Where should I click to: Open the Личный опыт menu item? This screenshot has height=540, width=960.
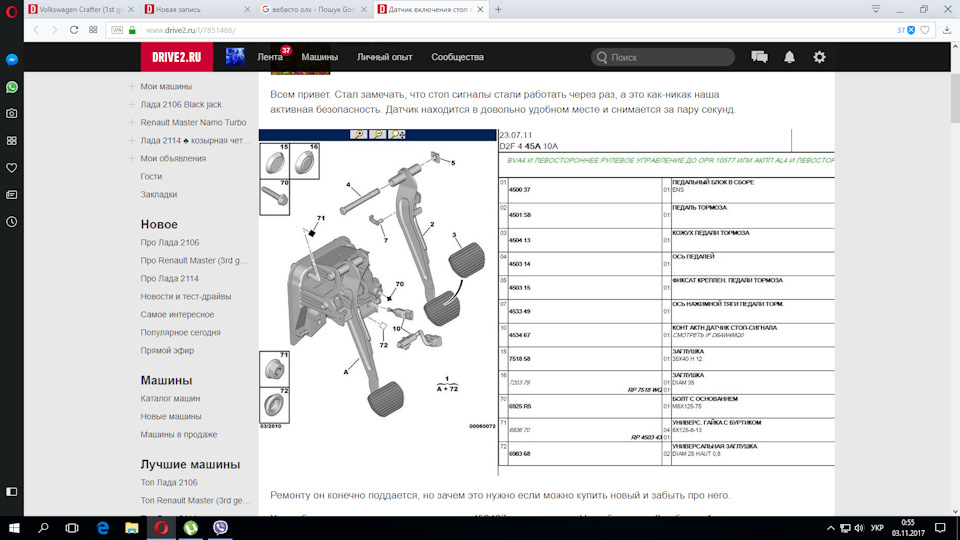[x=384, y=57]
